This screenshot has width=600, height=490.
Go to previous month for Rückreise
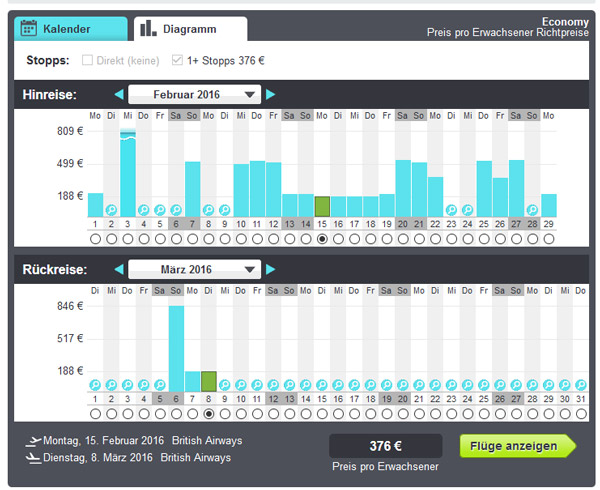119,270
